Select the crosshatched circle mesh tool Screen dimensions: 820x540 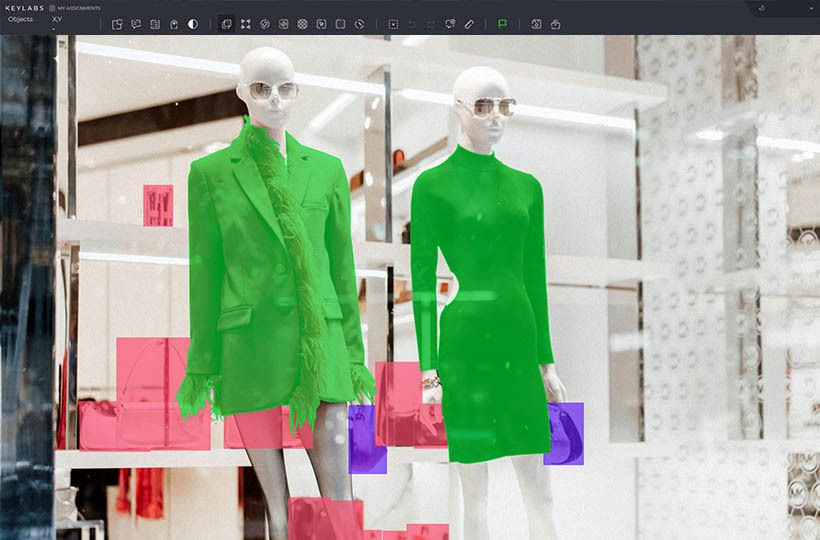(x=302, y=24)
